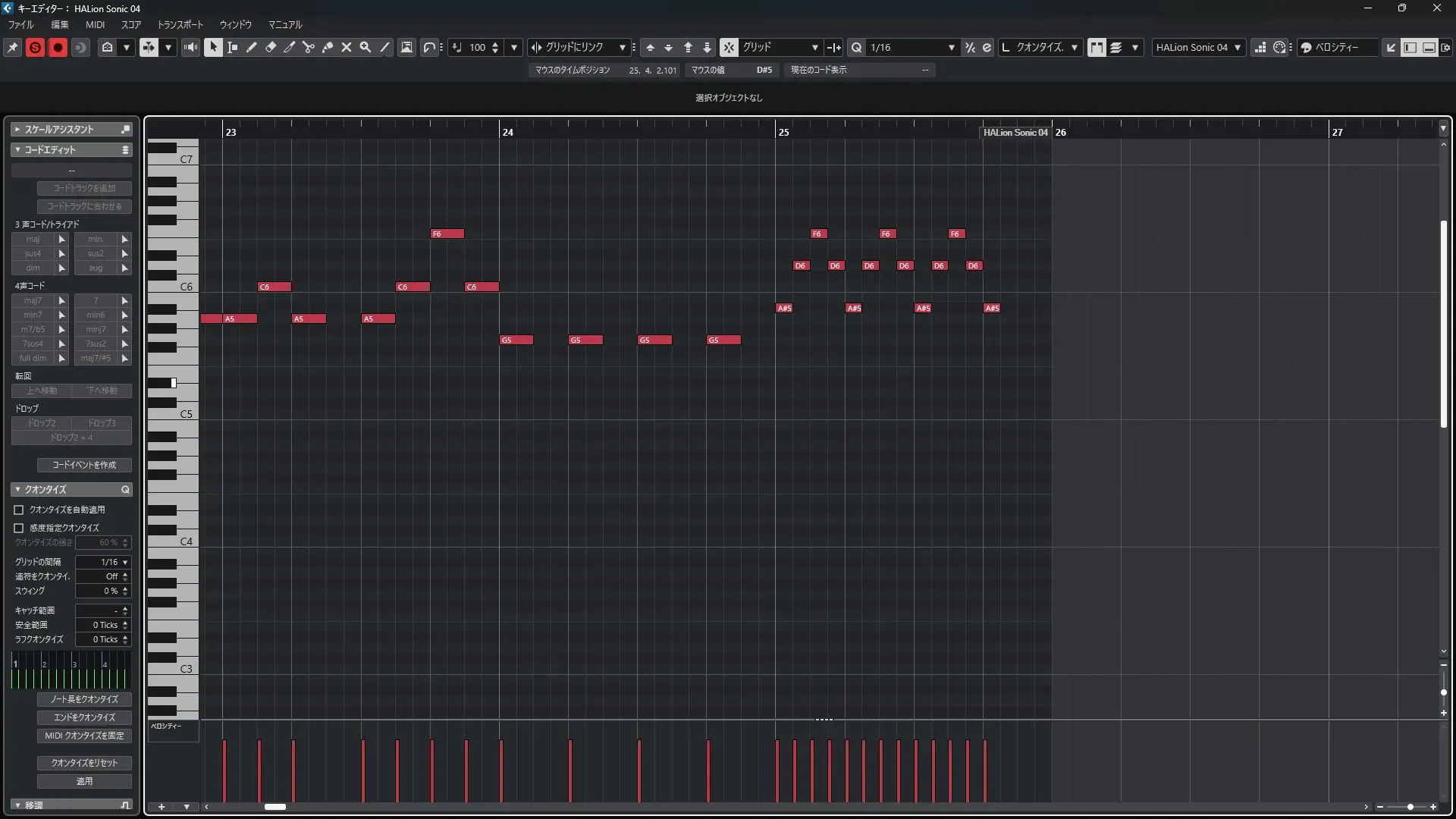
Task: Enable クオンタイズを自動適用 checkbox
Action: [x=19, y=510]
